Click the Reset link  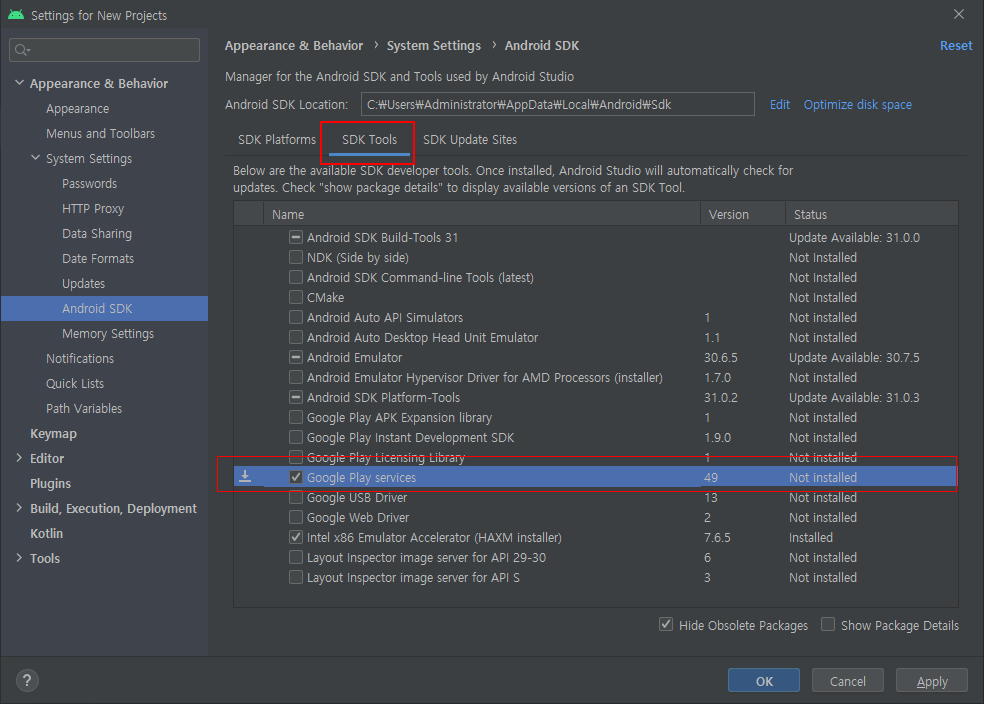[x=956, y=46]
